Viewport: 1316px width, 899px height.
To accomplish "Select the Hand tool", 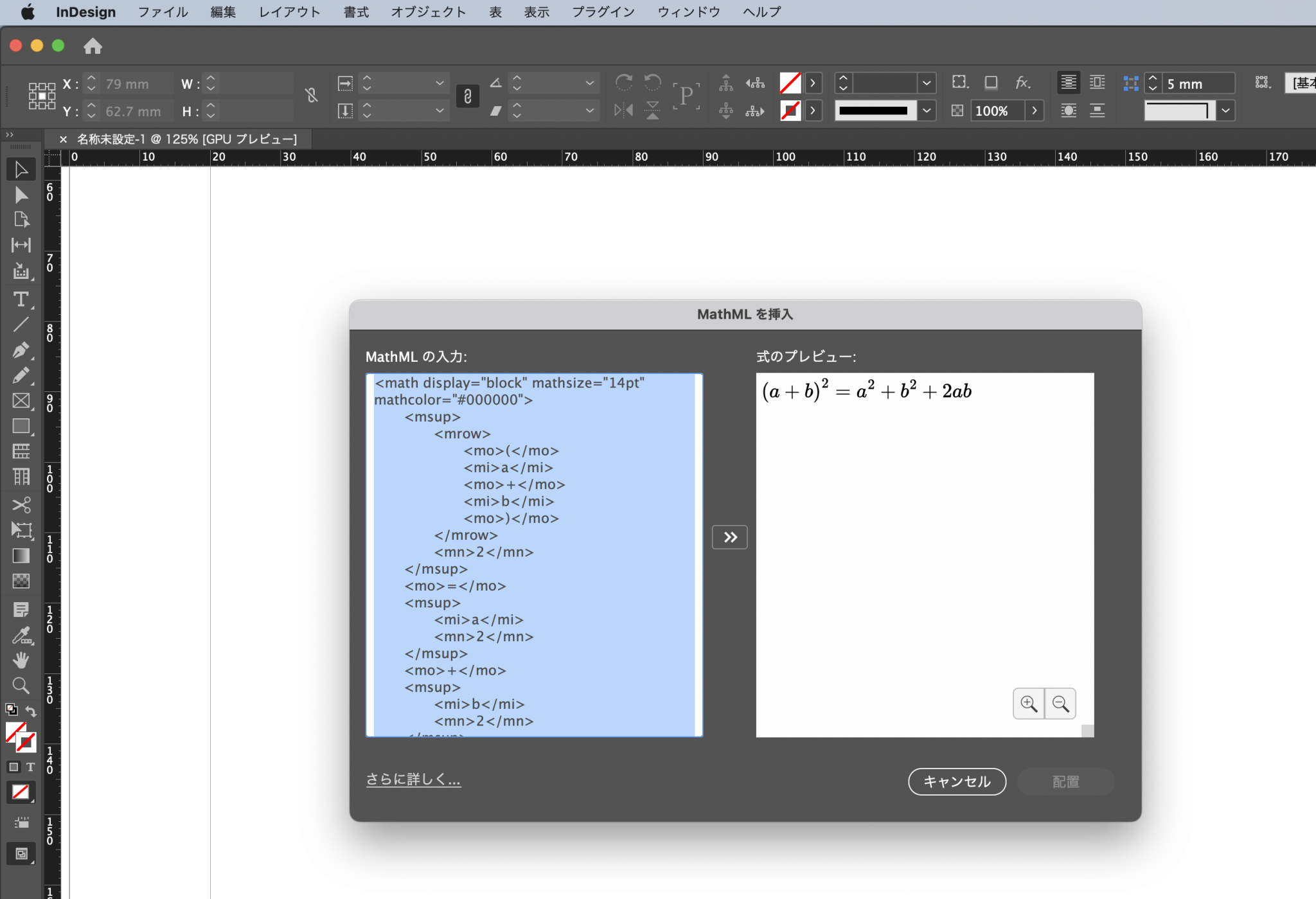I will pyautogui.click(x=21, y=659).
